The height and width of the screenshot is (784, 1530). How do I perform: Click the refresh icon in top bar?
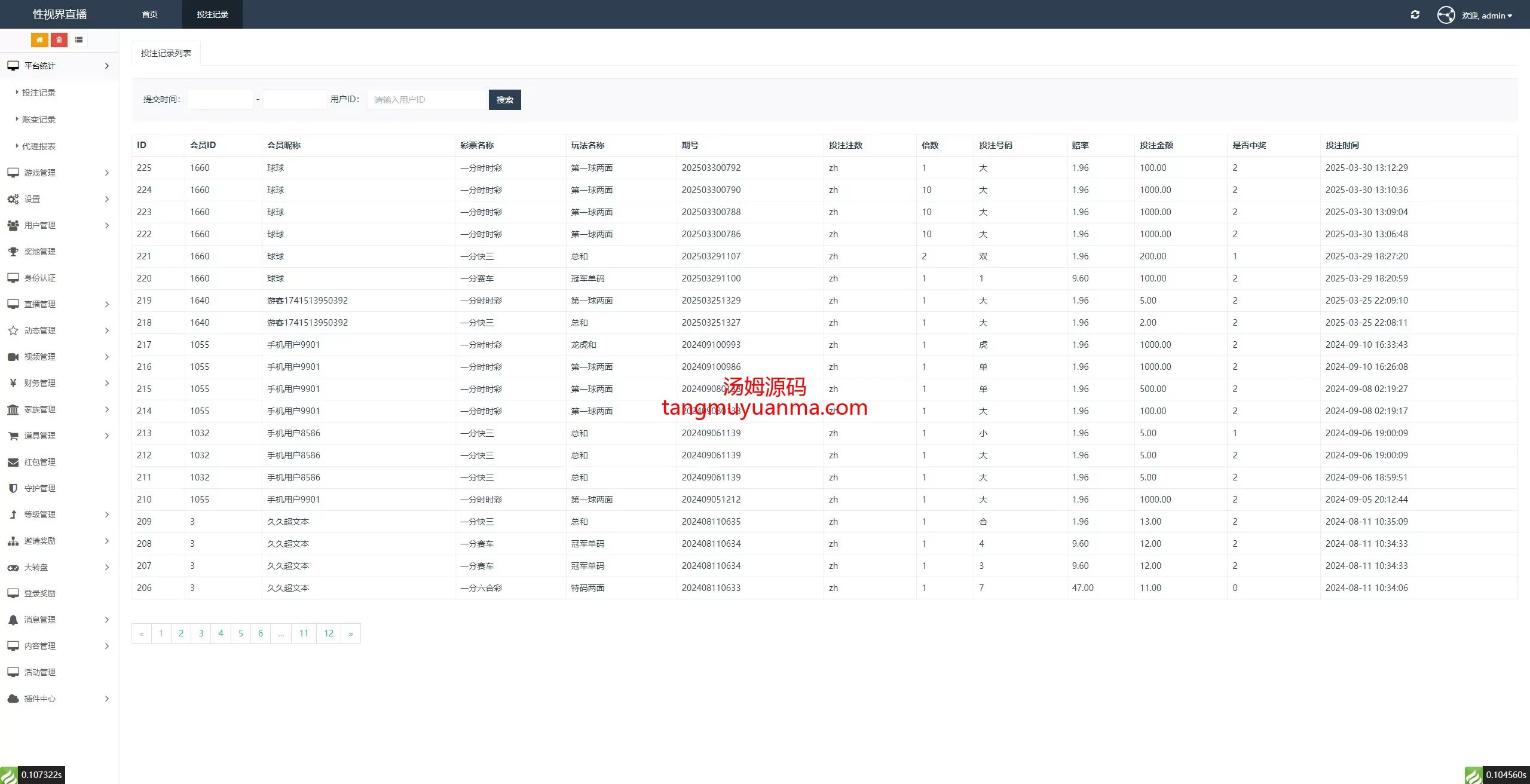pyautogui.click(x=1415, y=15)
